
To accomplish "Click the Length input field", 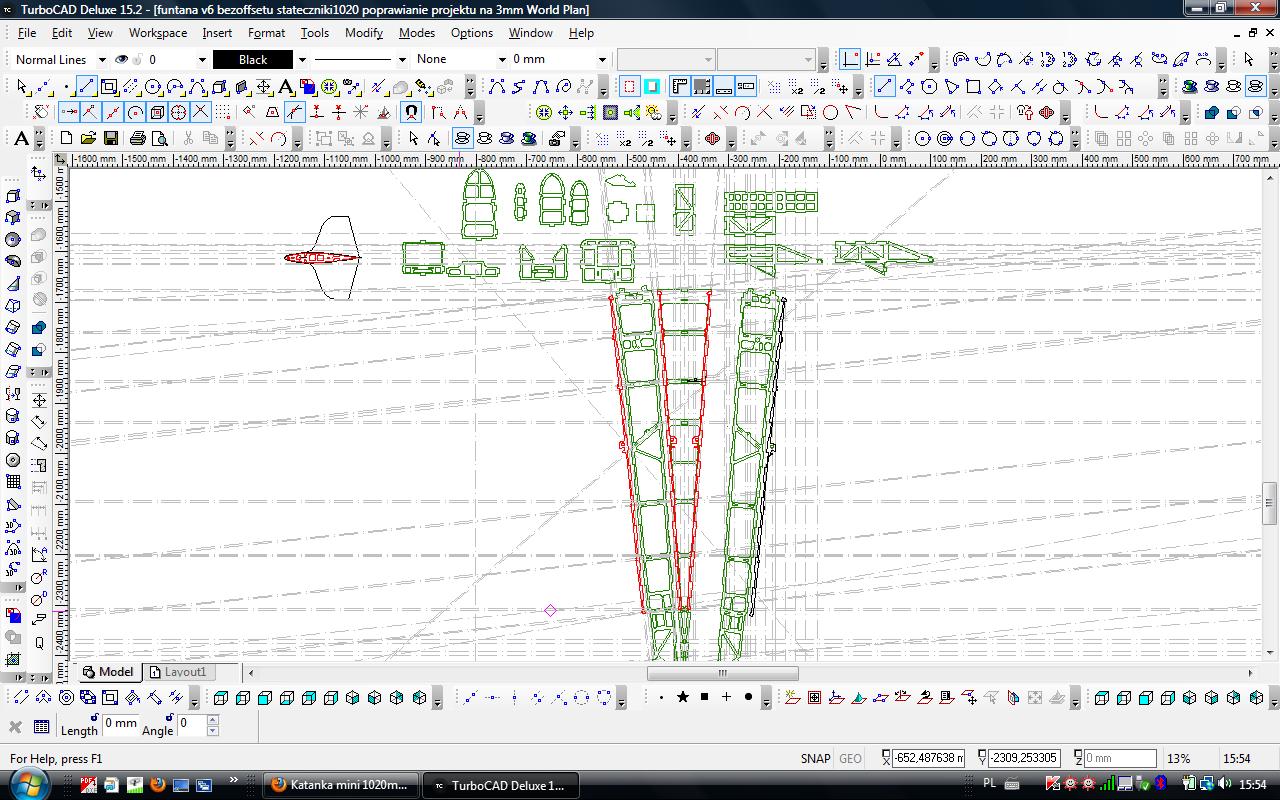I will [121, 724].
